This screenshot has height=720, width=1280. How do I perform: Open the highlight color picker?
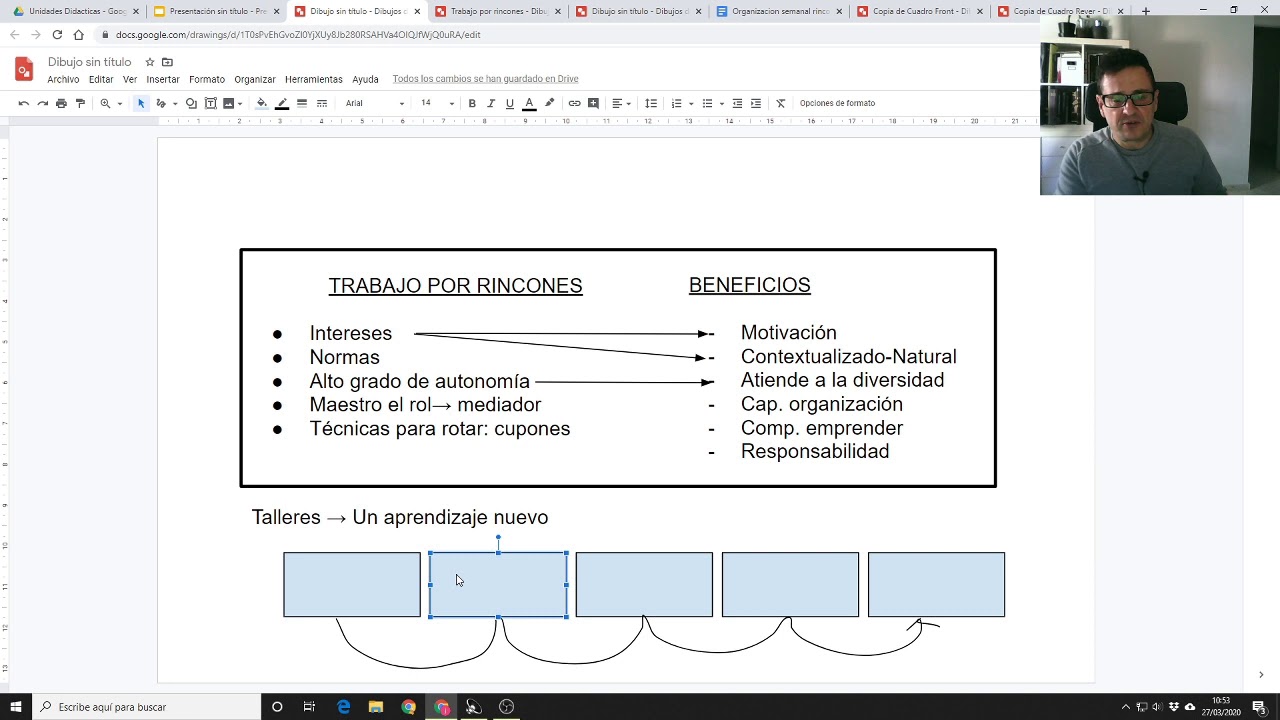549,103
